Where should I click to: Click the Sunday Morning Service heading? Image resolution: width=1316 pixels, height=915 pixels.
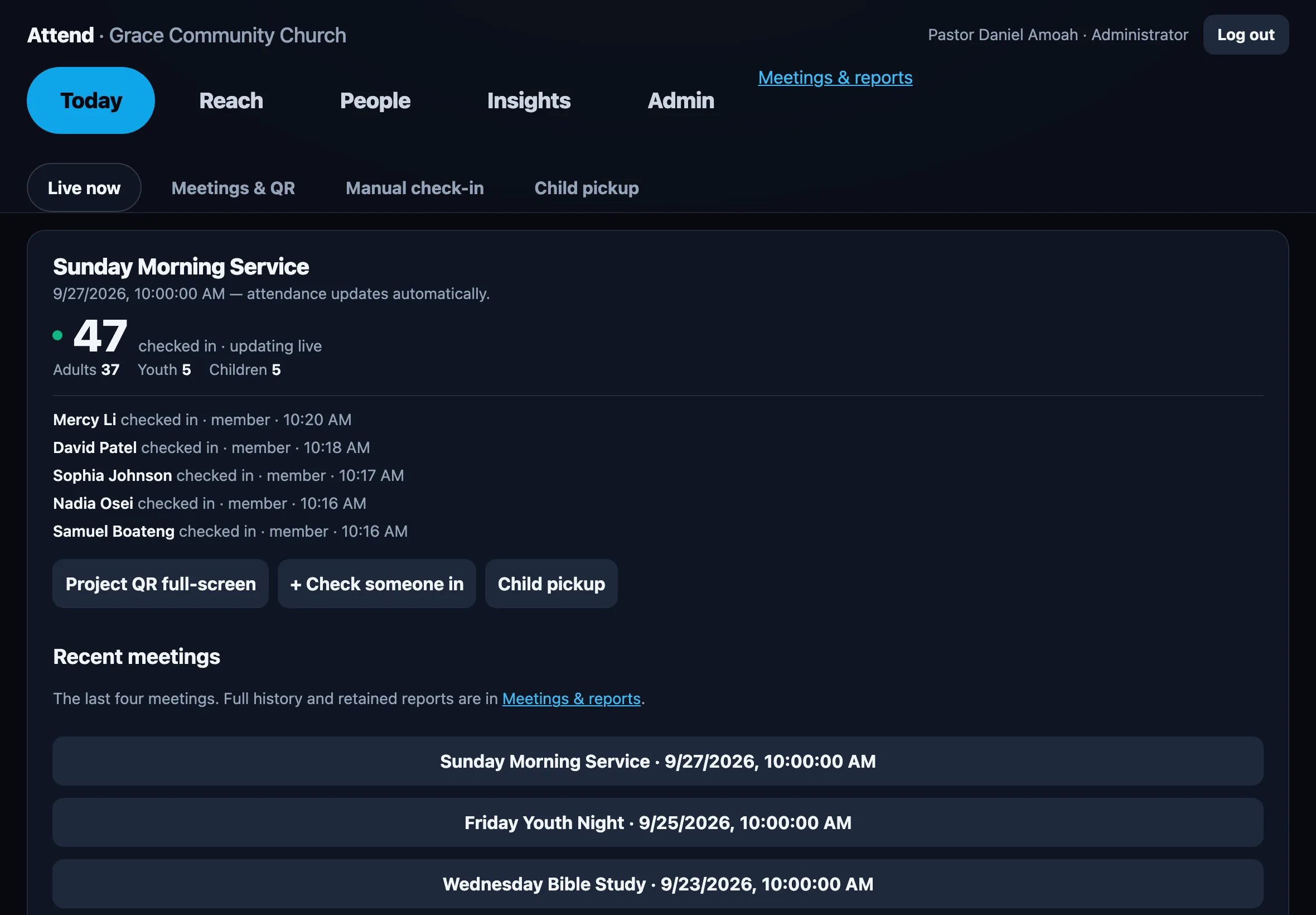tap(181, 267)
